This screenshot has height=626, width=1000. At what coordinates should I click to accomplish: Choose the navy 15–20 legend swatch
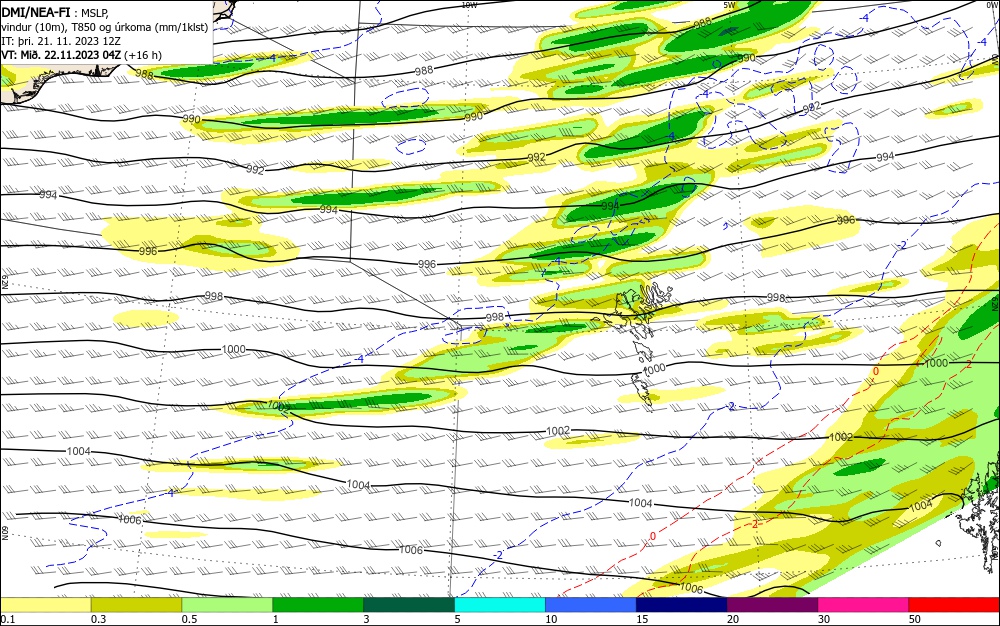[x=681, y=605]
